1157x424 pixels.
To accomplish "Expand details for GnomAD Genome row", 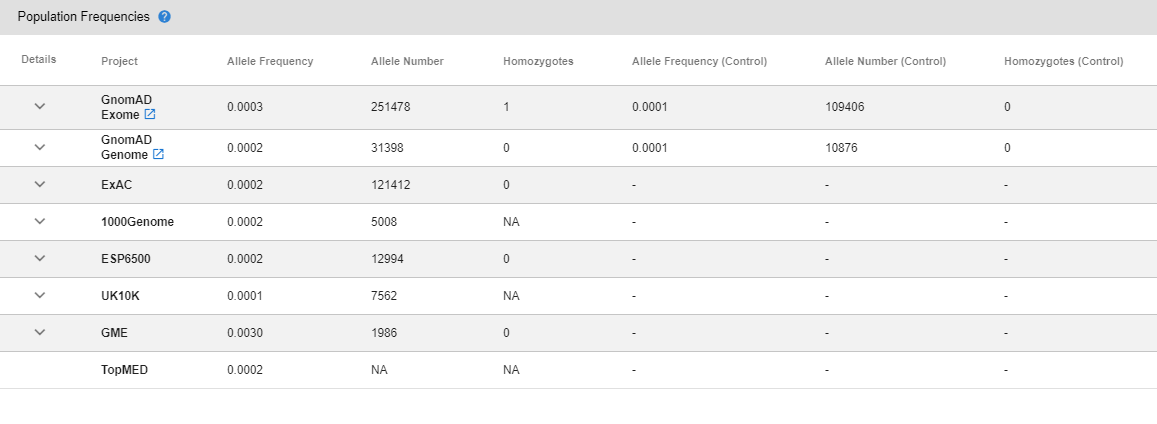I will pos(40,147).
